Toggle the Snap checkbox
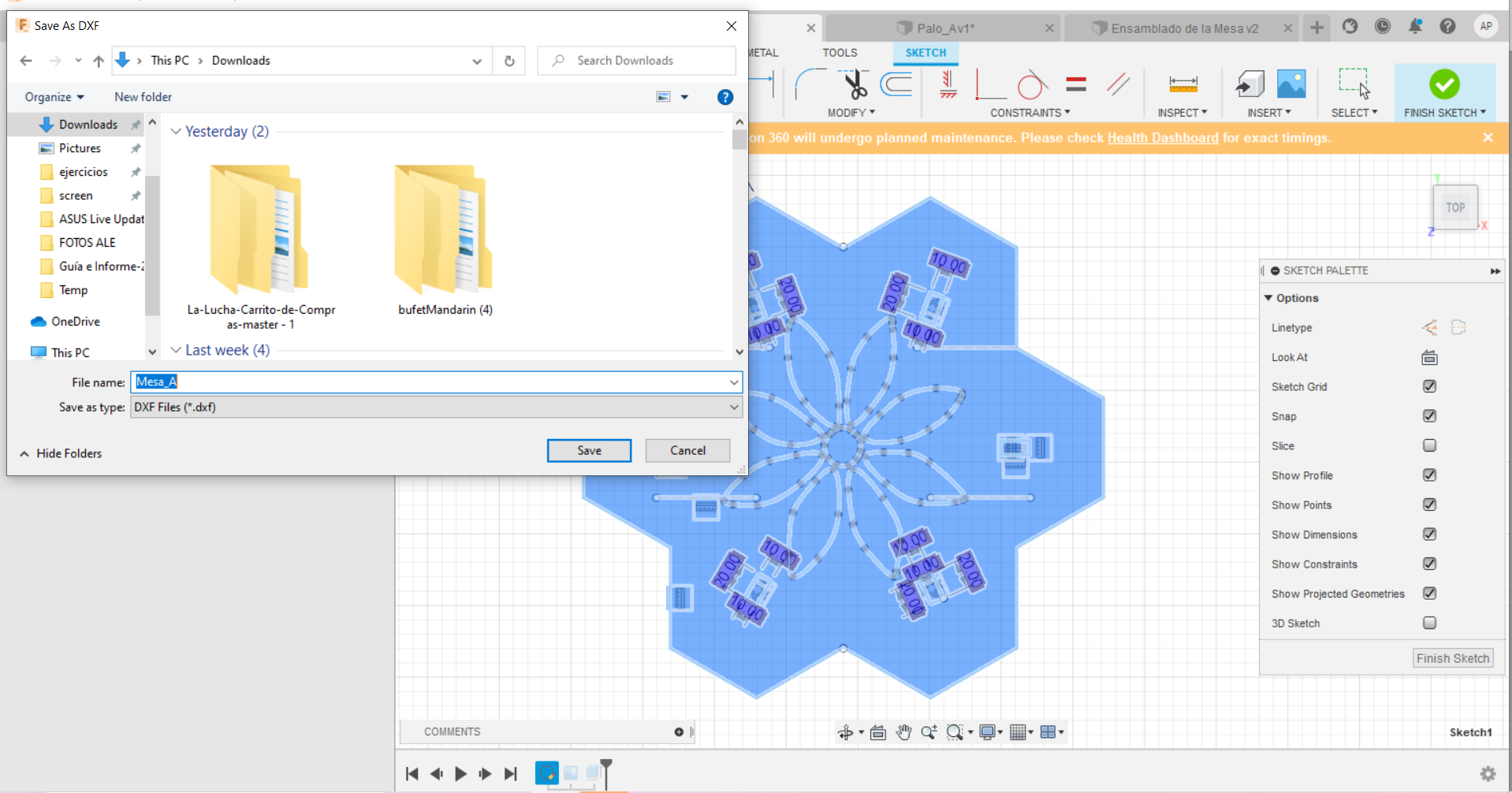 (1429, 416)
